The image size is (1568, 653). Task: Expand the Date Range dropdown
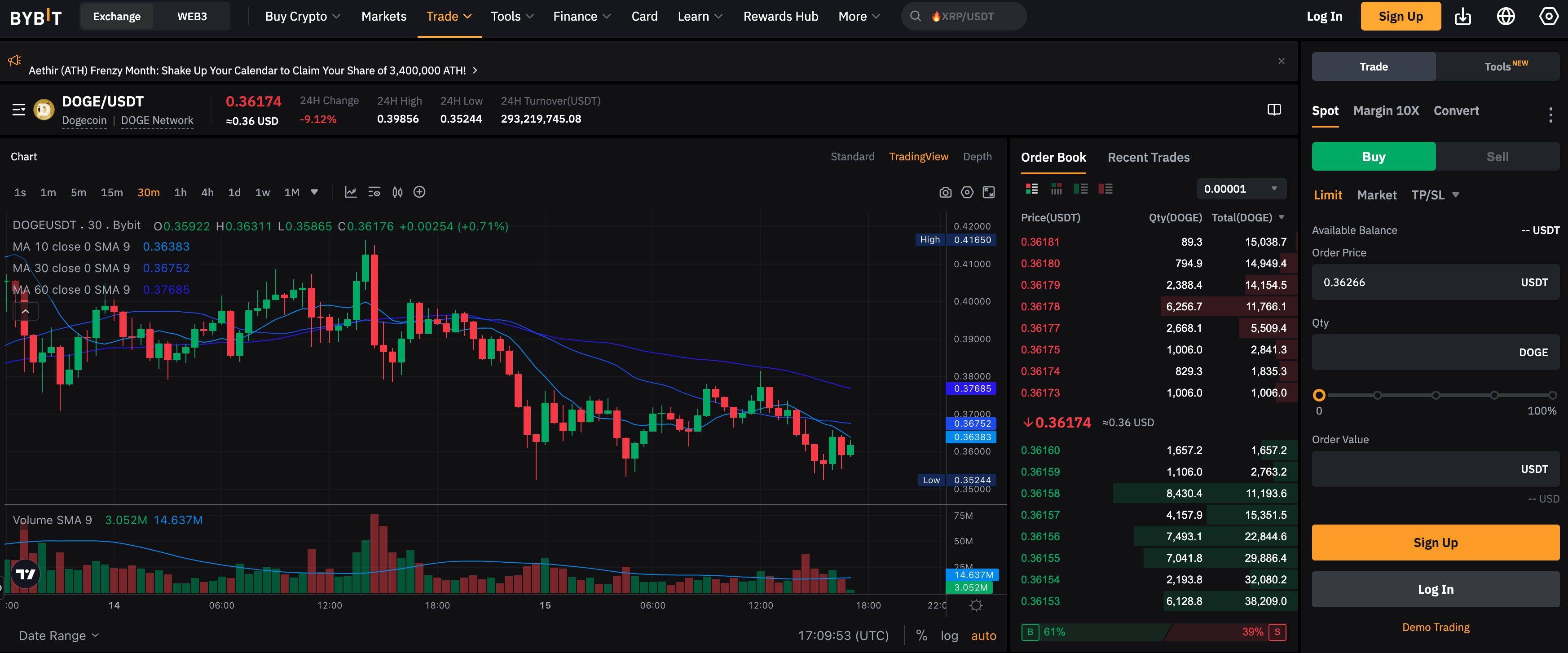point(58,635)
